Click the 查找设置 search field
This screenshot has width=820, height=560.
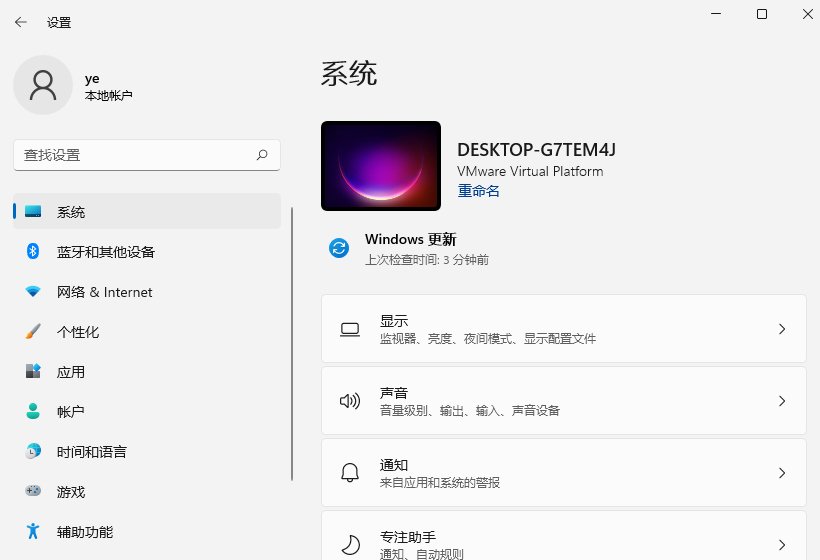pos(135,155)
